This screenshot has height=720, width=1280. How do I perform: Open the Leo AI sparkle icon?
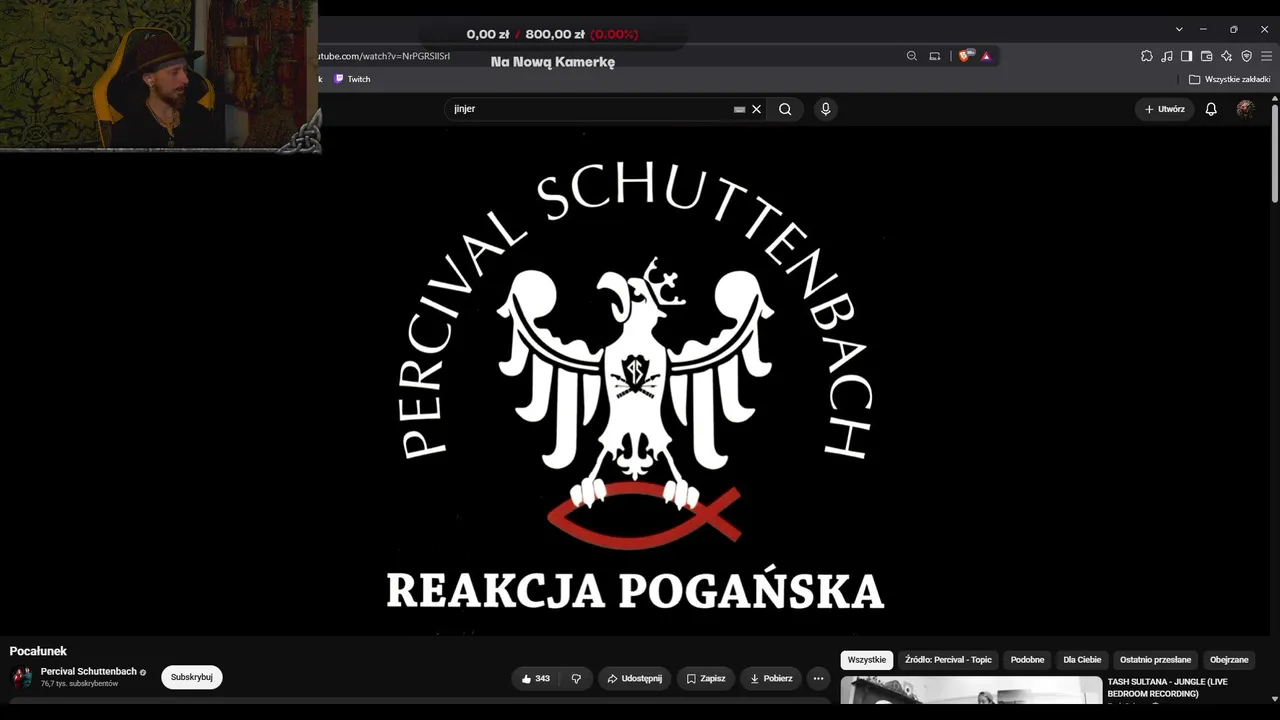[1226, 56]
